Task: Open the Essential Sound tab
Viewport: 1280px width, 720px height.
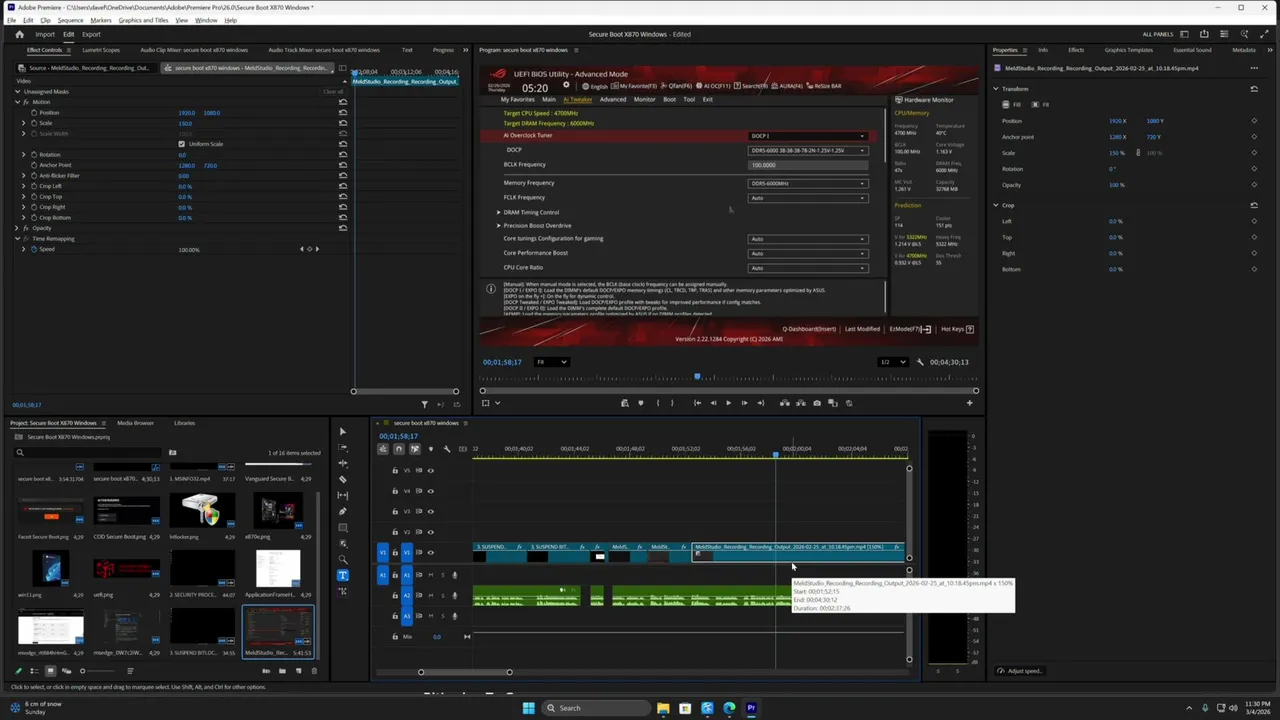Action: [1192, 50]
